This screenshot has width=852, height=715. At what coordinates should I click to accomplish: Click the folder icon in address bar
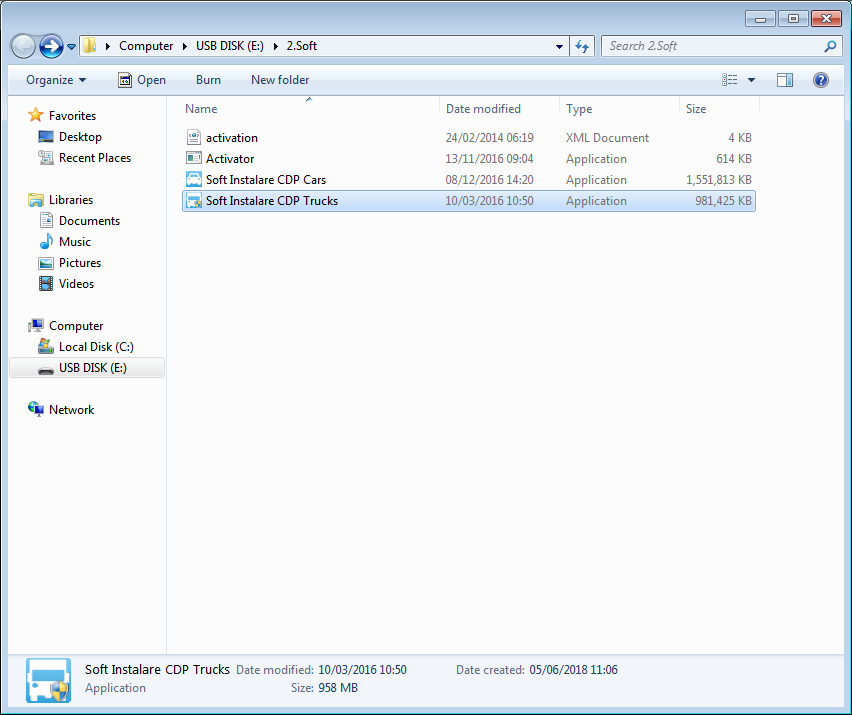(90, 46)
